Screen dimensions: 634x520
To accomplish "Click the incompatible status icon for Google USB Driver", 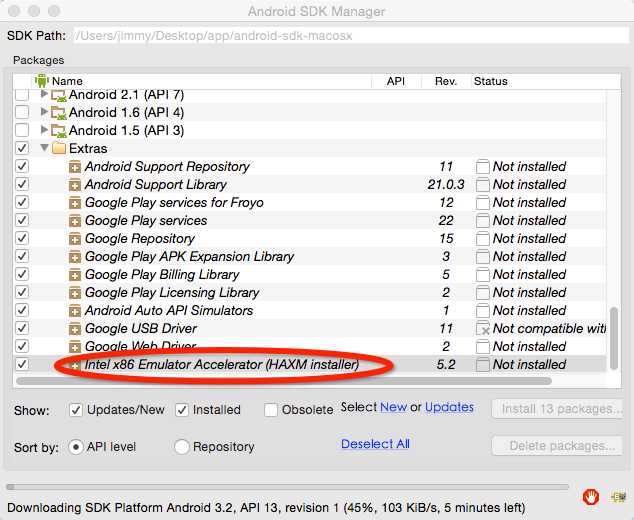I will (x=483, y=329).
